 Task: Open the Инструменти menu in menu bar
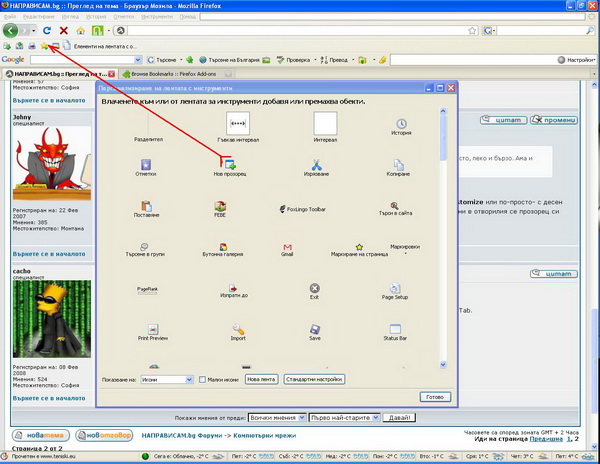[x=157, y=17]
